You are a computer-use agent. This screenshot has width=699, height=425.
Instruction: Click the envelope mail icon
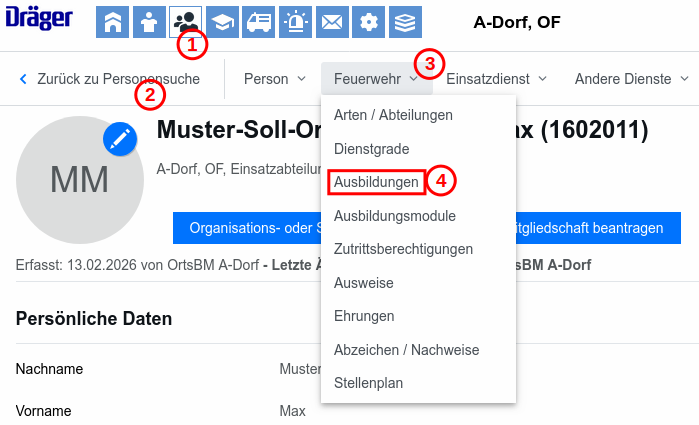point(332,22)
